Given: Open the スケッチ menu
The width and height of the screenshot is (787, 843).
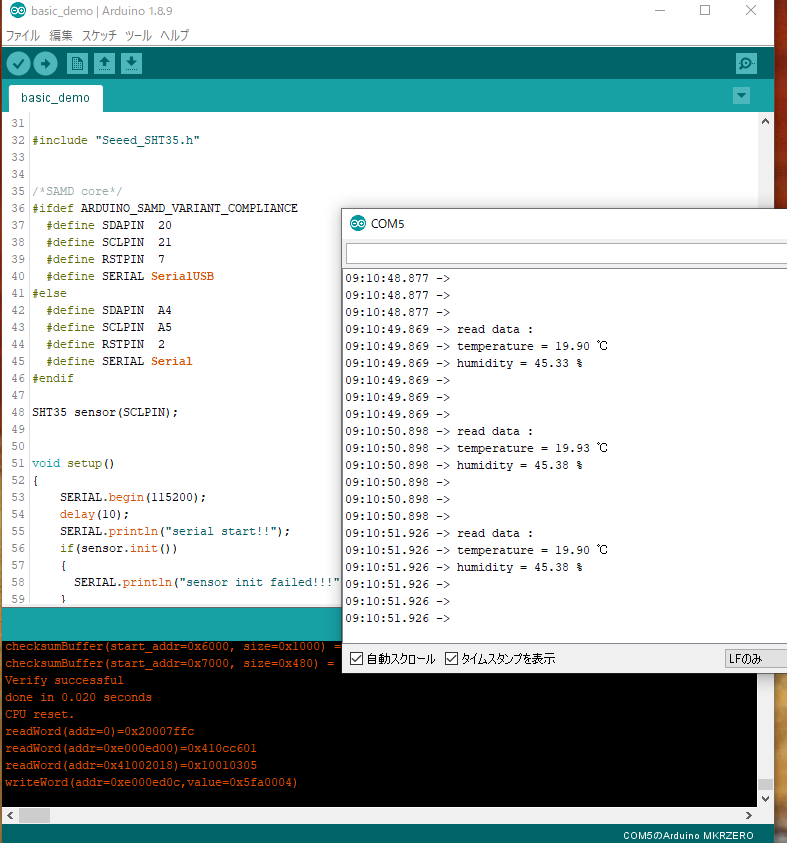Looking at the screenshot, I should tap(99, 35).
